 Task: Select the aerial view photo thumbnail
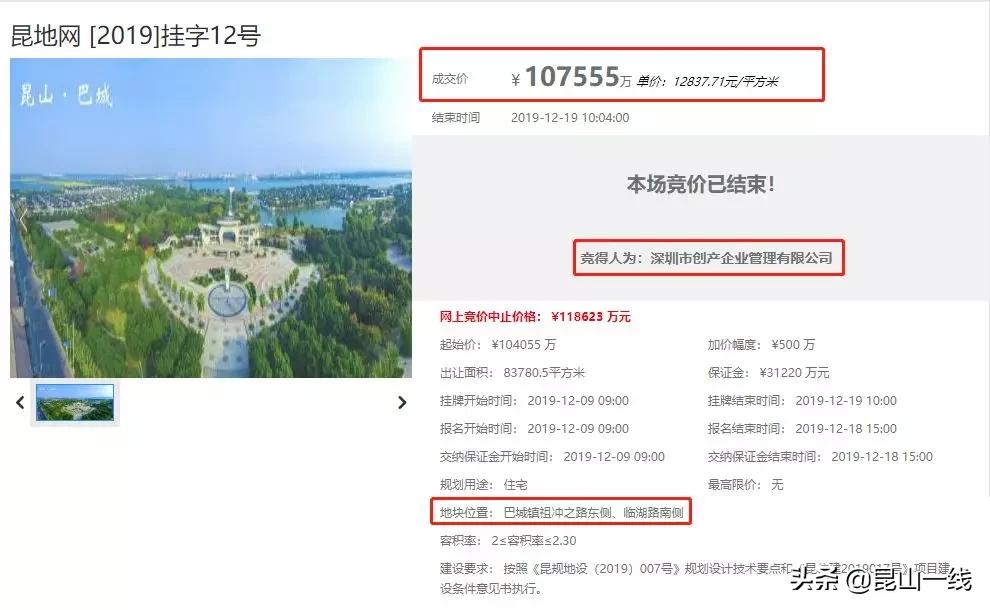coord(77,403)
